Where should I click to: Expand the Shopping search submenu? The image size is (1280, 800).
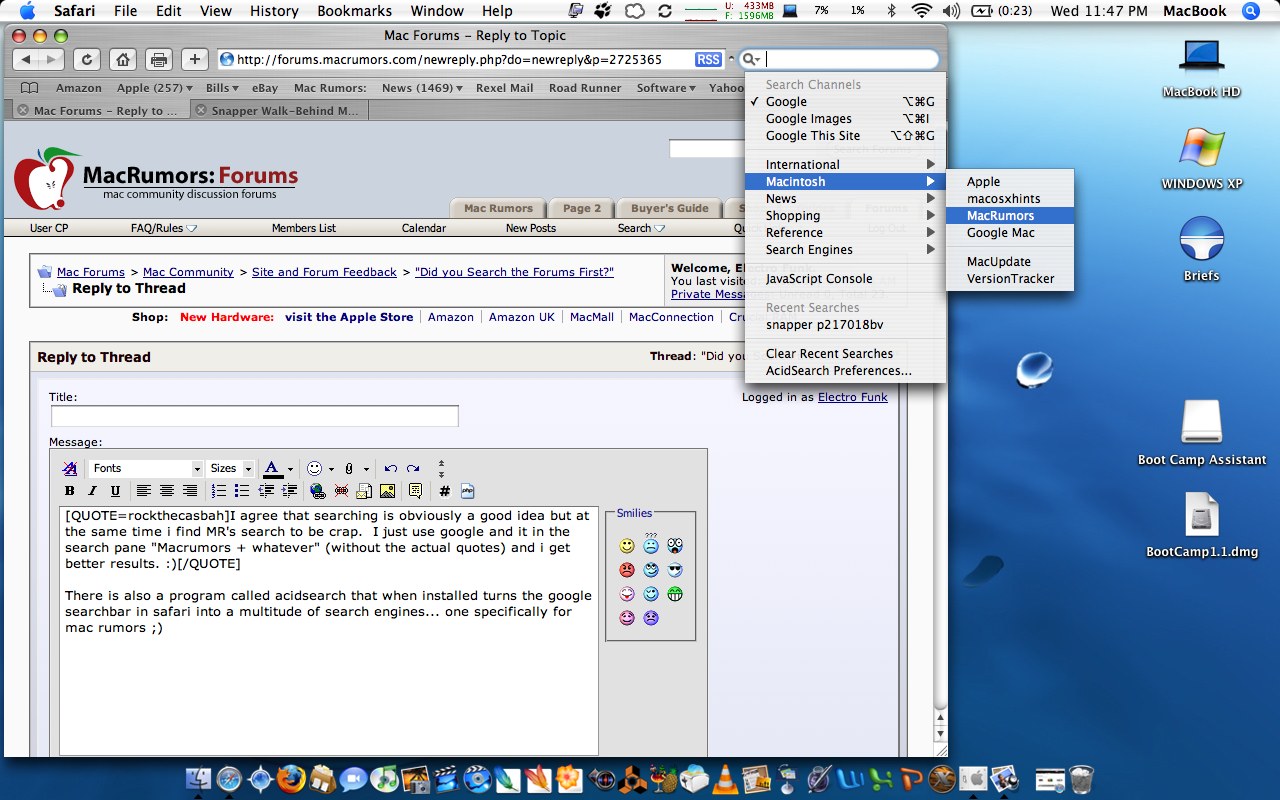click(845, 216)
